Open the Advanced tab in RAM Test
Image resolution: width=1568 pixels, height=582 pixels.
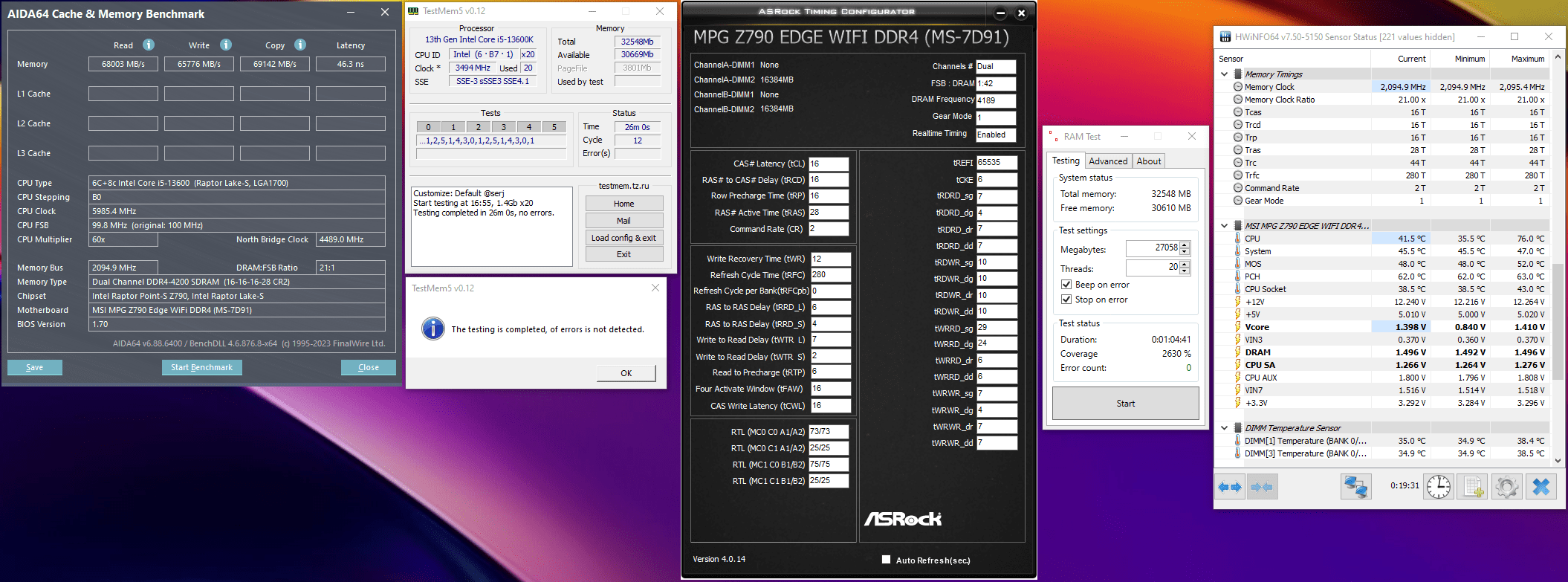tap(1108, 161)
